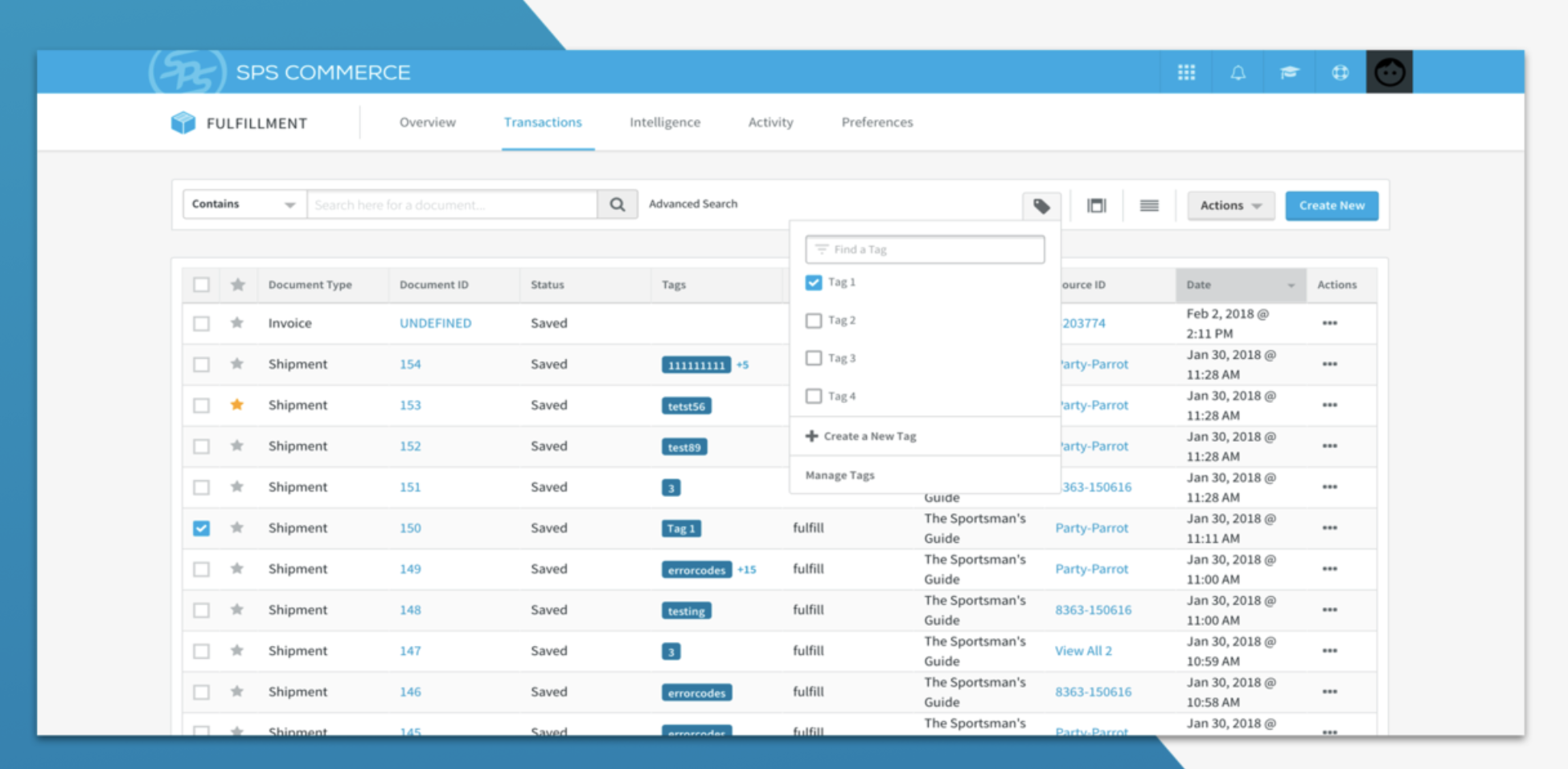Star Shipment 150 row

[x=237, y=528]
